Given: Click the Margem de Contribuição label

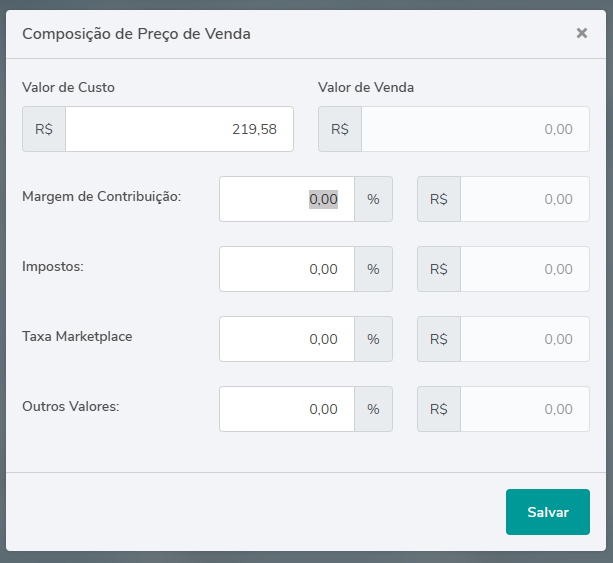Looking at the screenshot, I should (101, 196).
